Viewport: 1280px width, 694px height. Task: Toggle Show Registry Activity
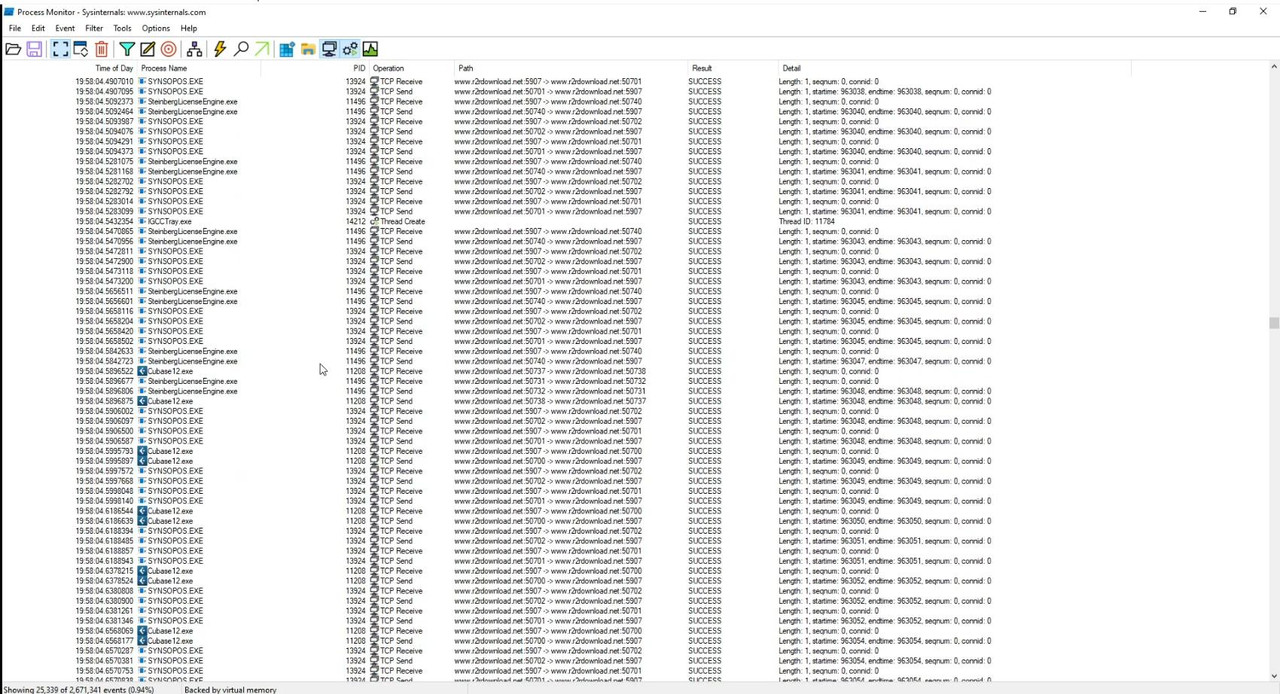coord(287,49)
